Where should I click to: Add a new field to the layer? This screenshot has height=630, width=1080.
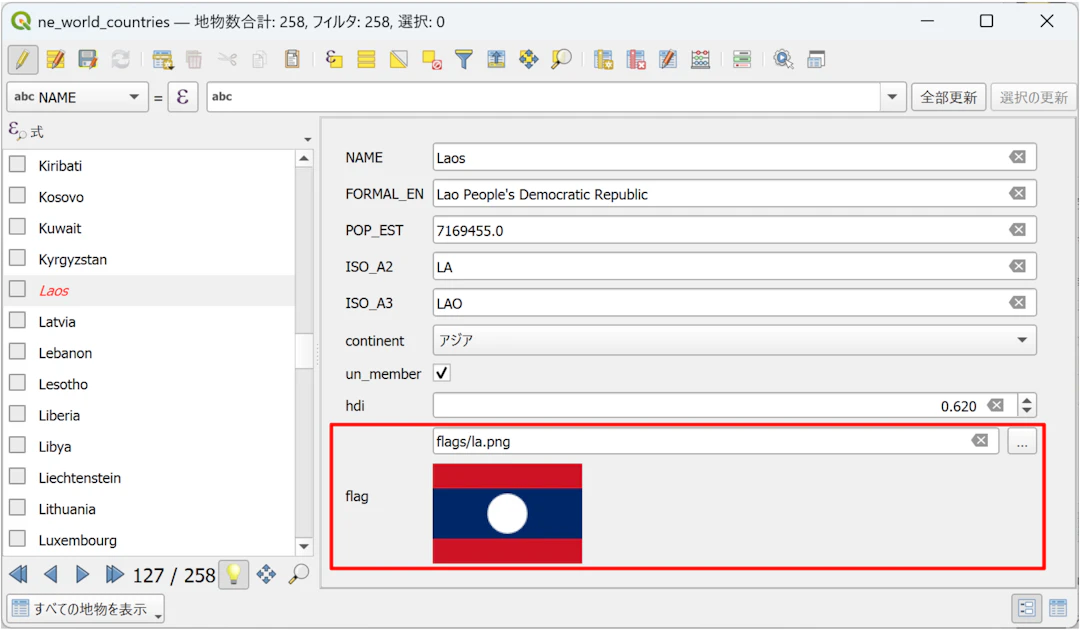click(x=603, y=60)
